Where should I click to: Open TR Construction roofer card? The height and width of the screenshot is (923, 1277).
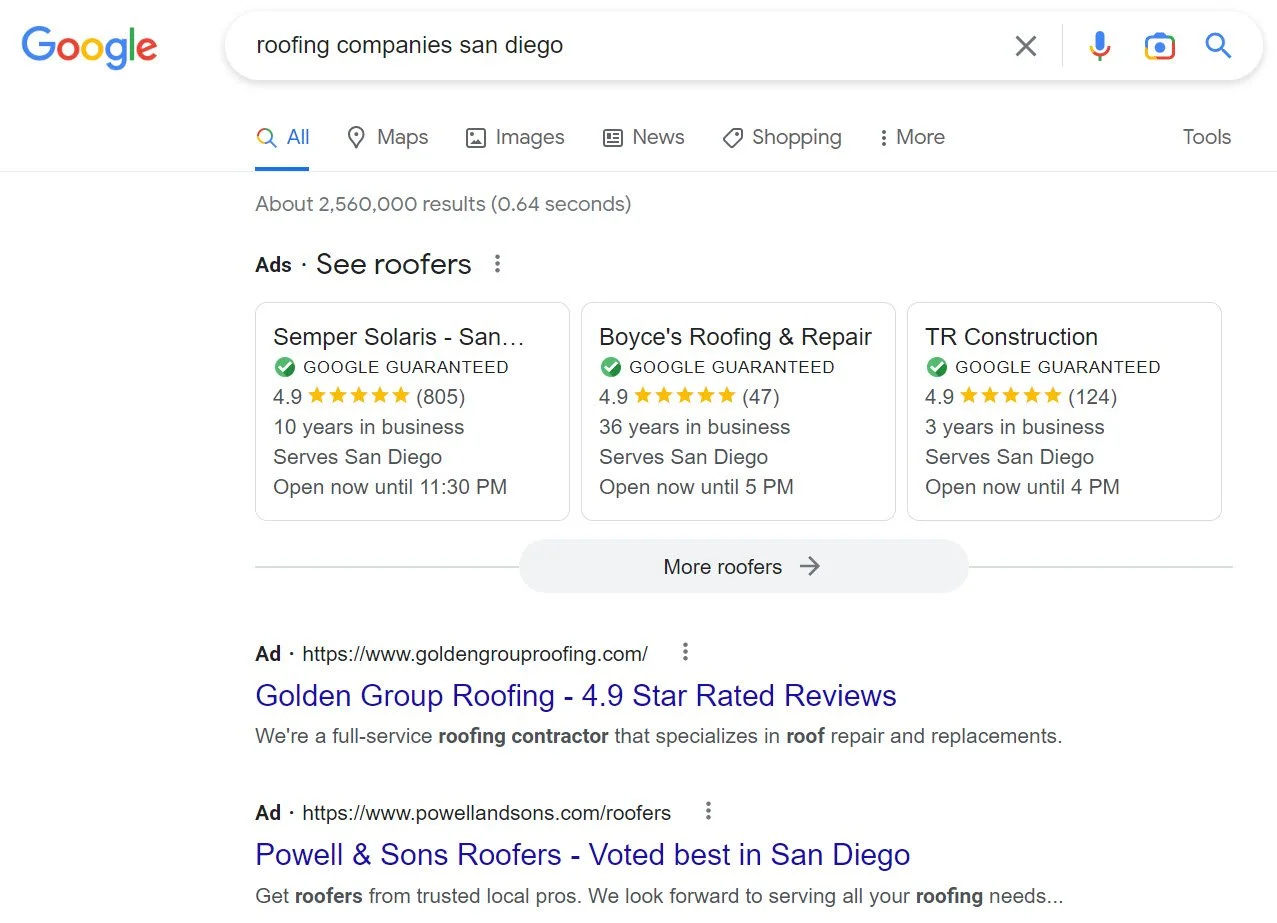pyautogui.click(x=1064, y=411)
